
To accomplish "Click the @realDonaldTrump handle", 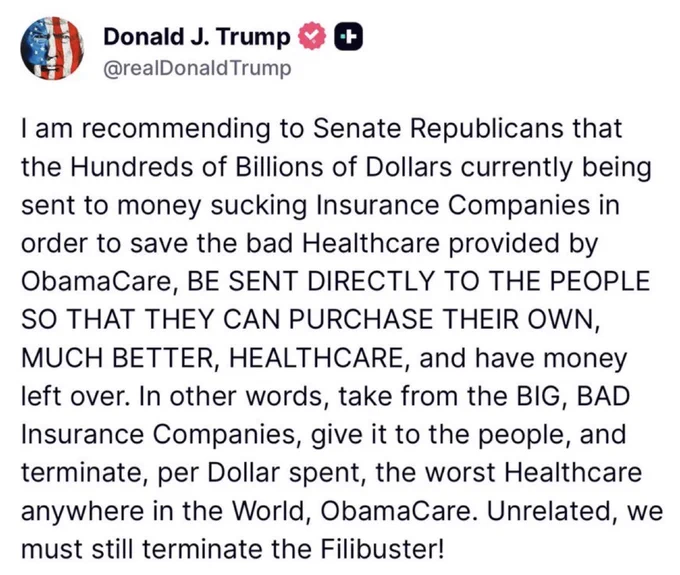I will coord(197,68).
